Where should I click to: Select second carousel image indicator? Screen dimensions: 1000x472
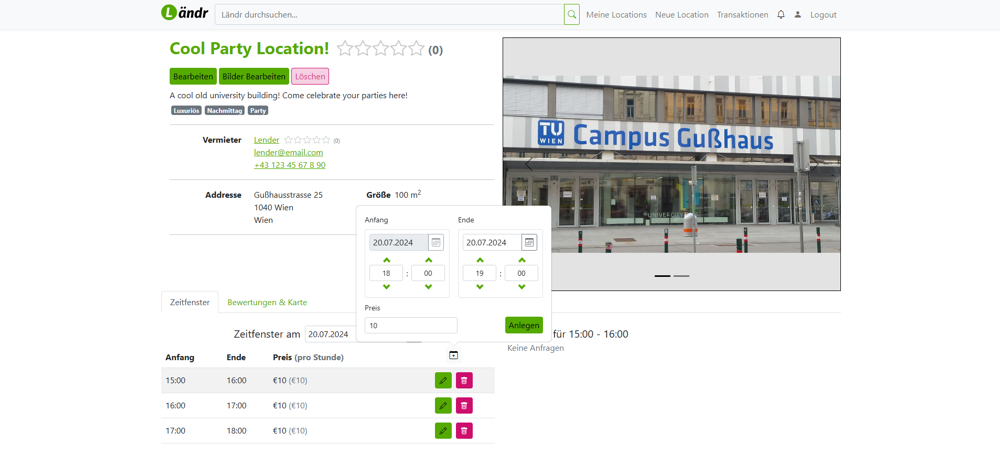681,276
